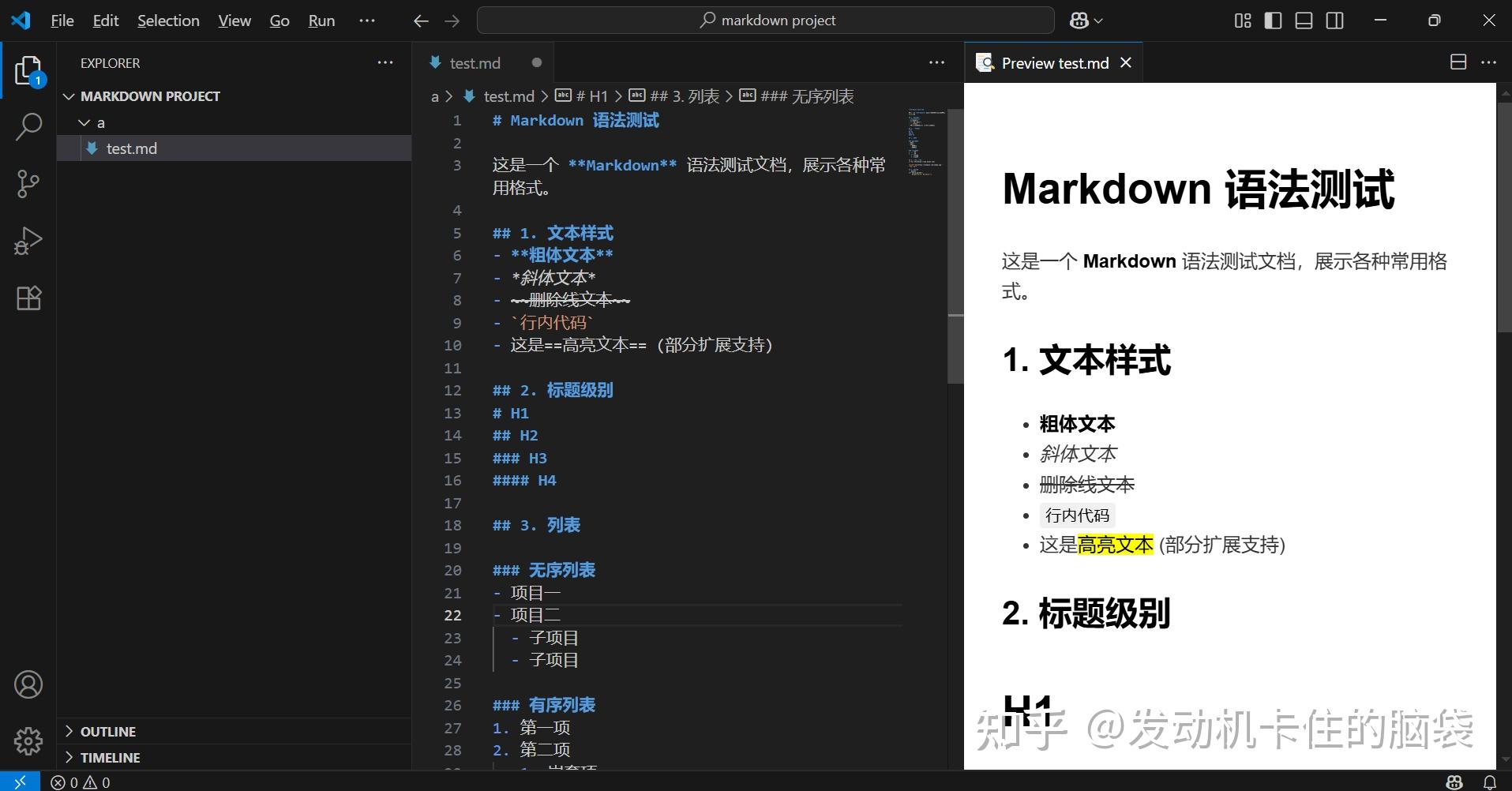This screenshot has height=791, width=1512.
Task: Toggle the Secondary Side Bar visibility
Action: [x=1334, y=21]
